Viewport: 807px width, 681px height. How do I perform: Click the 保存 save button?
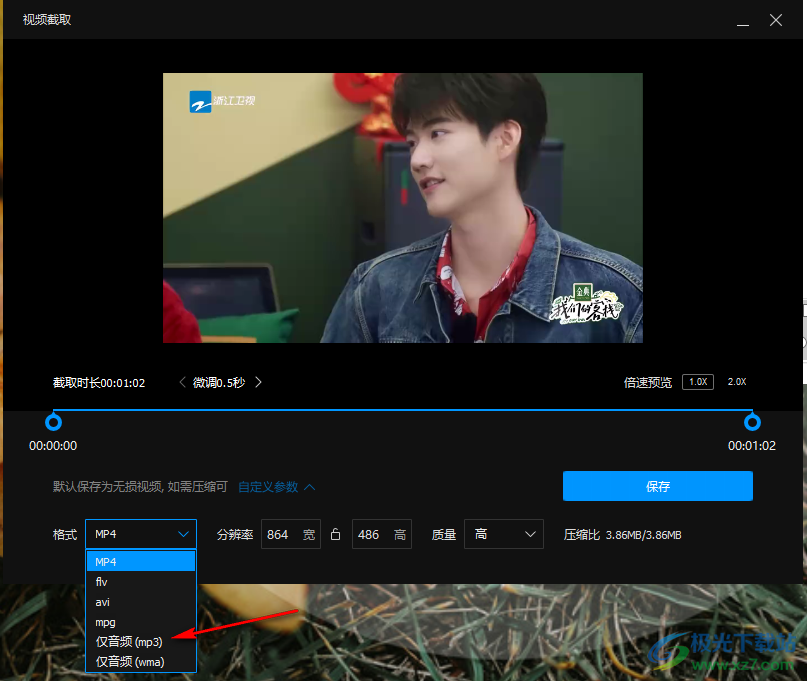(x=658, y=486)
